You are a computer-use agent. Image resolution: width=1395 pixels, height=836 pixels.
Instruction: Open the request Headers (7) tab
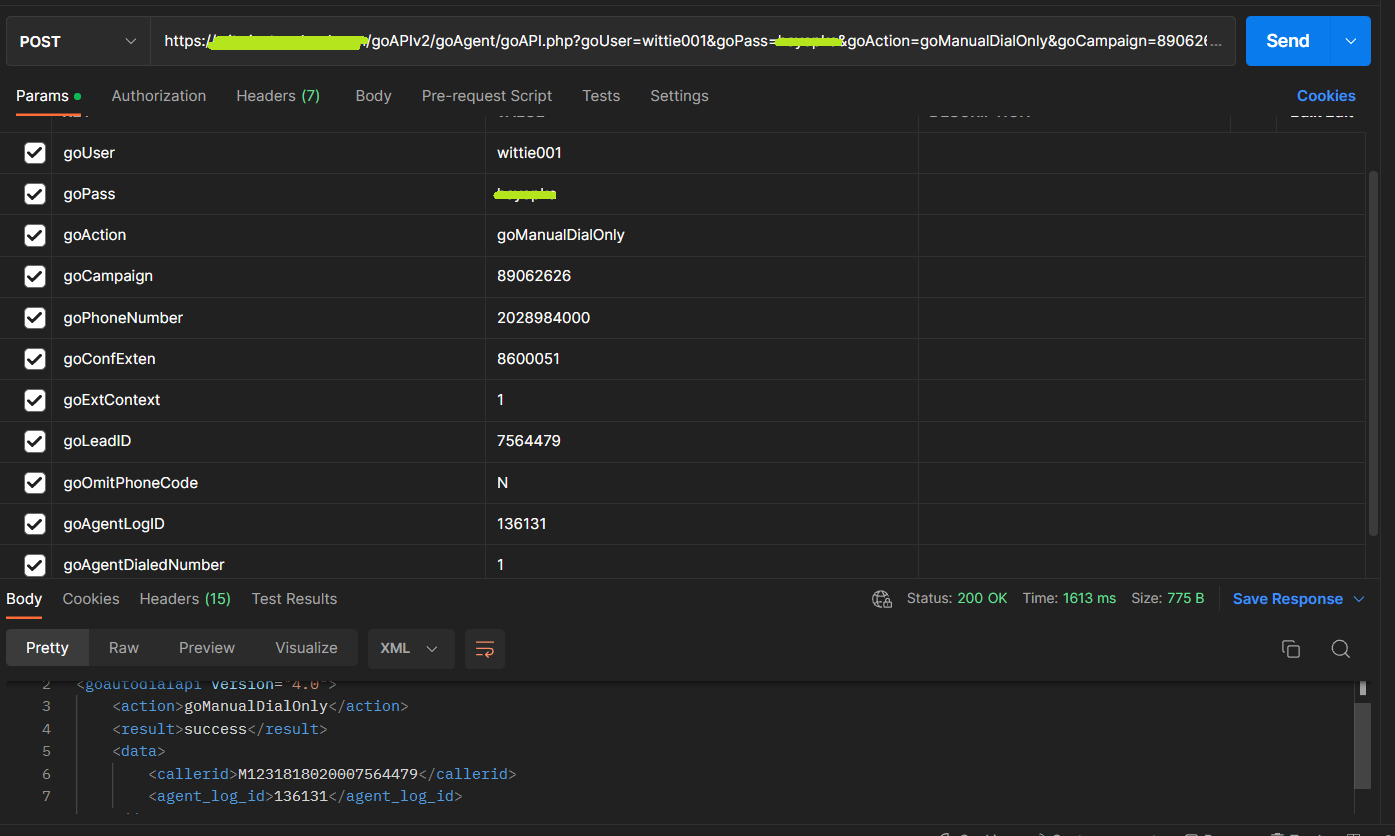click(x=278, y=96)
